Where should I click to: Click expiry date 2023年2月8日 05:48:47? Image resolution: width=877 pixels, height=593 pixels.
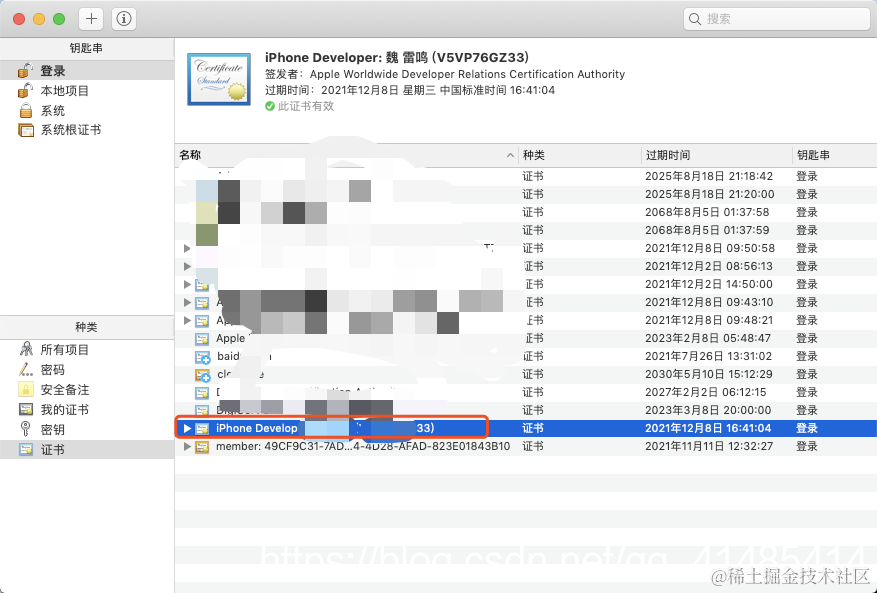[x=708, y=338]
